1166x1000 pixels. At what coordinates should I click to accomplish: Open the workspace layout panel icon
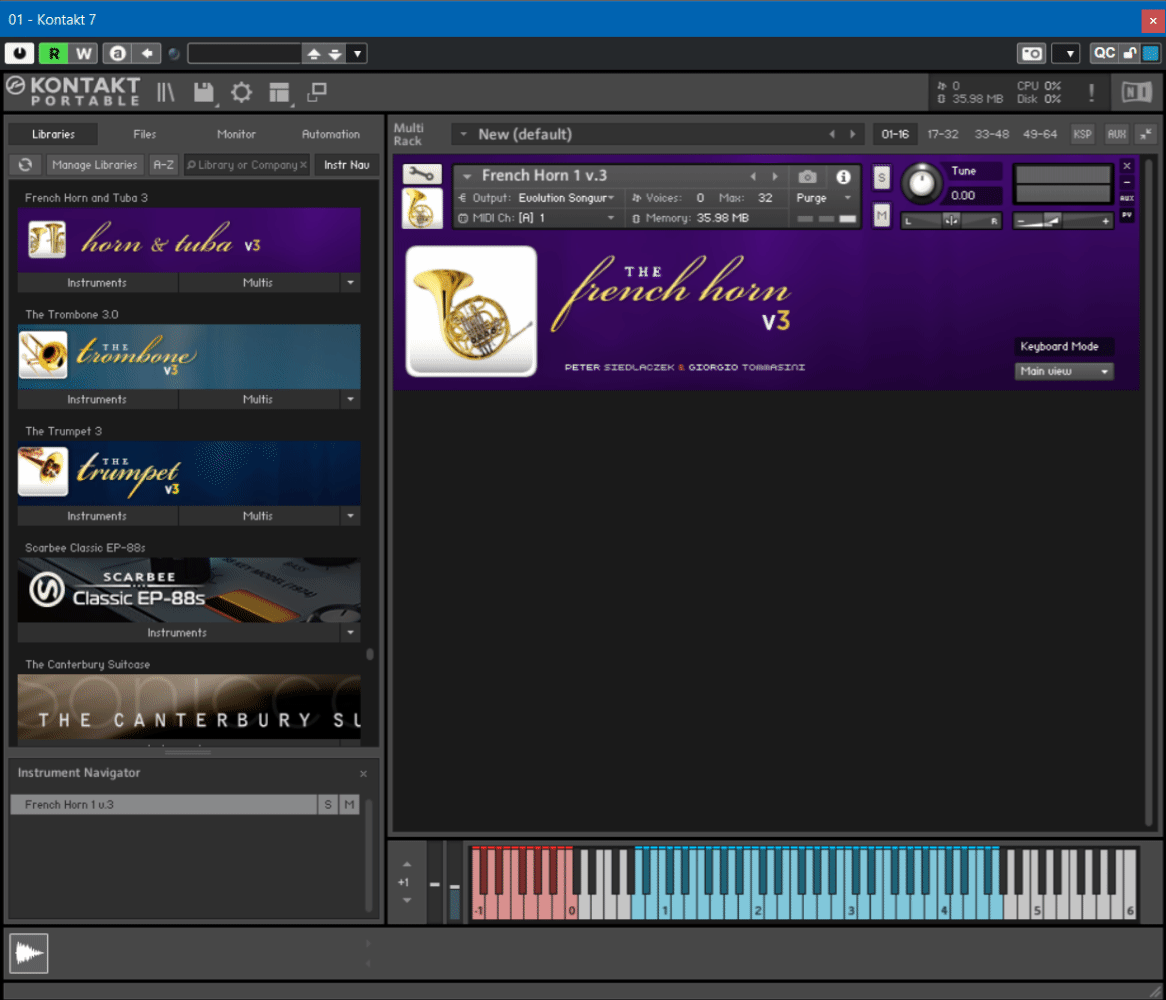click(279, 92)
